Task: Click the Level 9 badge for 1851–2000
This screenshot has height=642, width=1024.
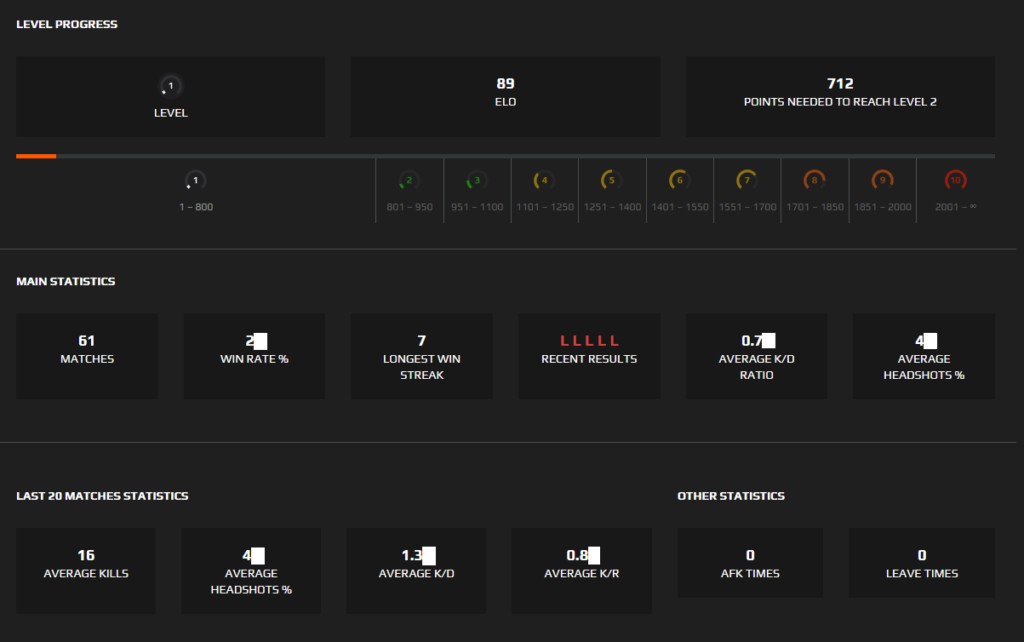Action: [883, 182]
